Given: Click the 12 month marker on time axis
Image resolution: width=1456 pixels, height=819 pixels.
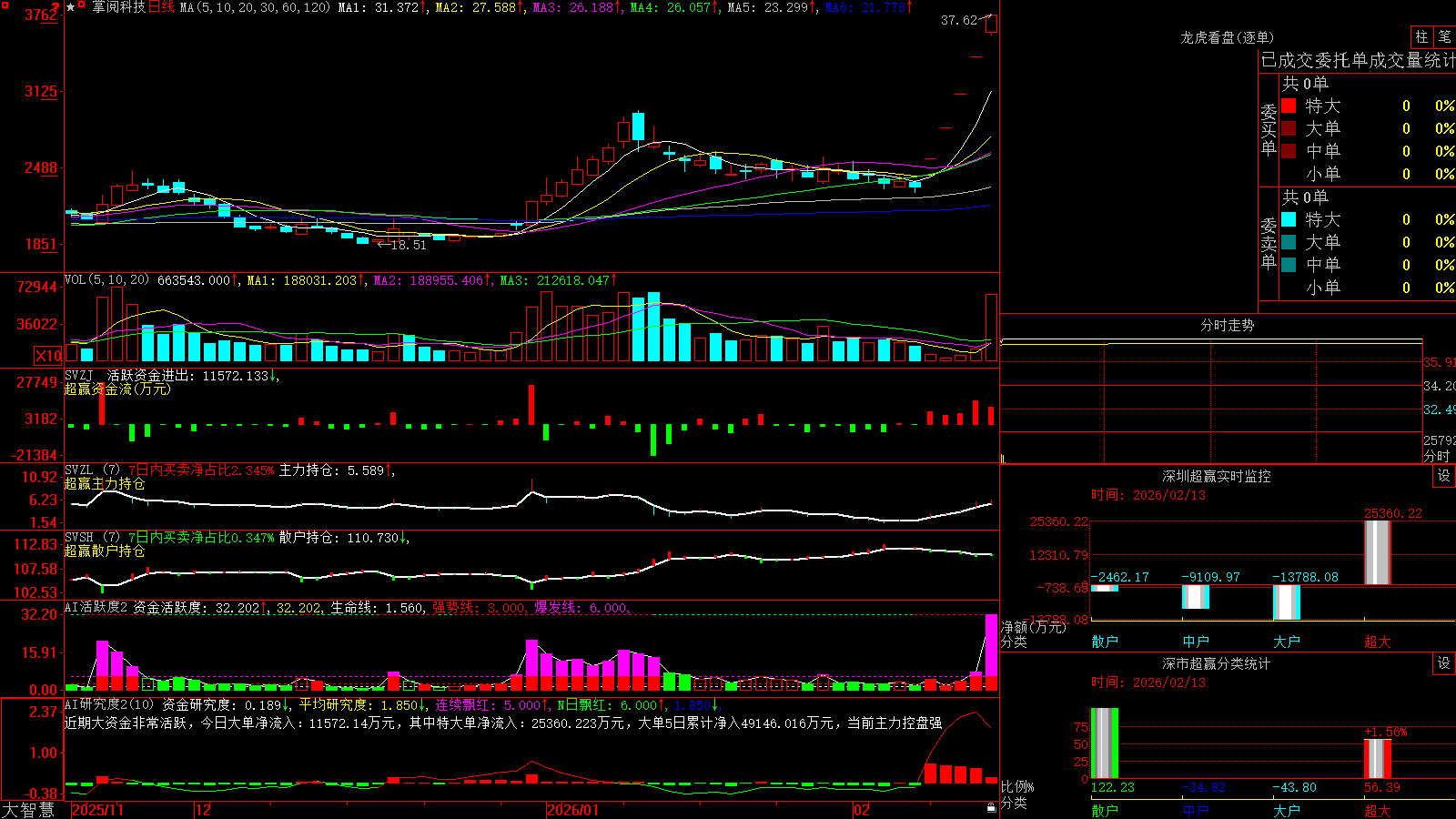Looking at the screenshot, I should click(204, 810).
